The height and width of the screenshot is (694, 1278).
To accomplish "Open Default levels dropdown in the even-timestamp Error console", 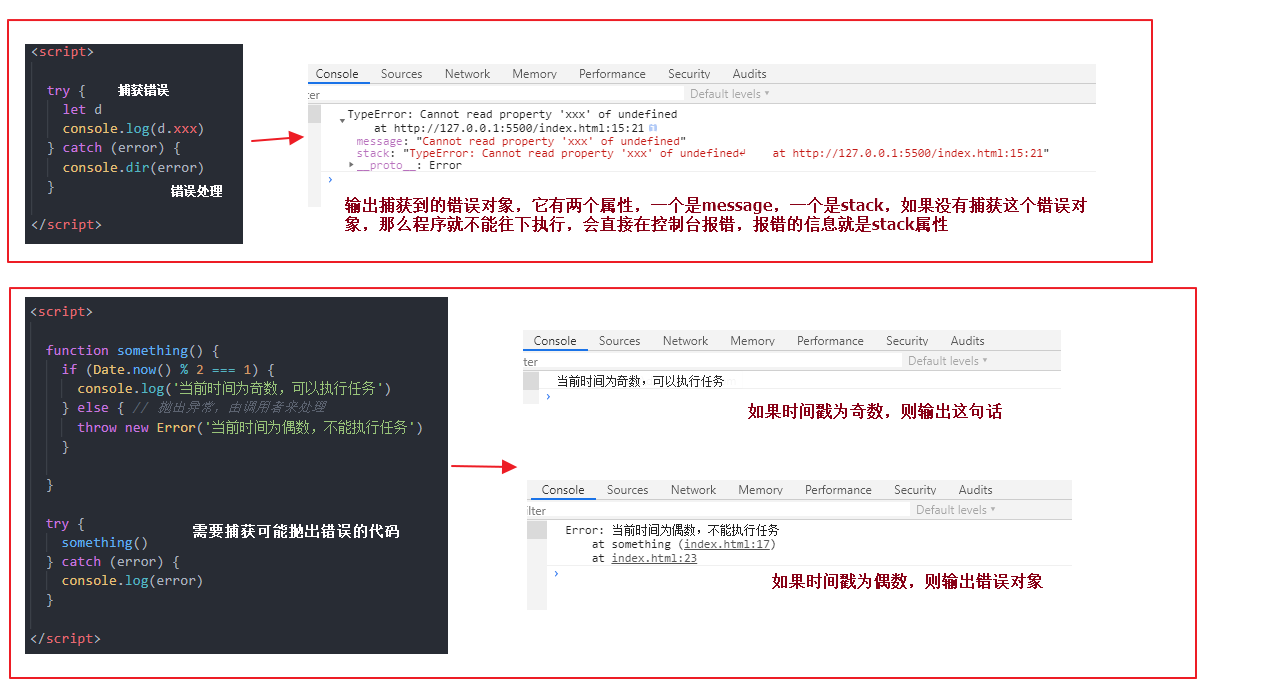I will (955, 510).
